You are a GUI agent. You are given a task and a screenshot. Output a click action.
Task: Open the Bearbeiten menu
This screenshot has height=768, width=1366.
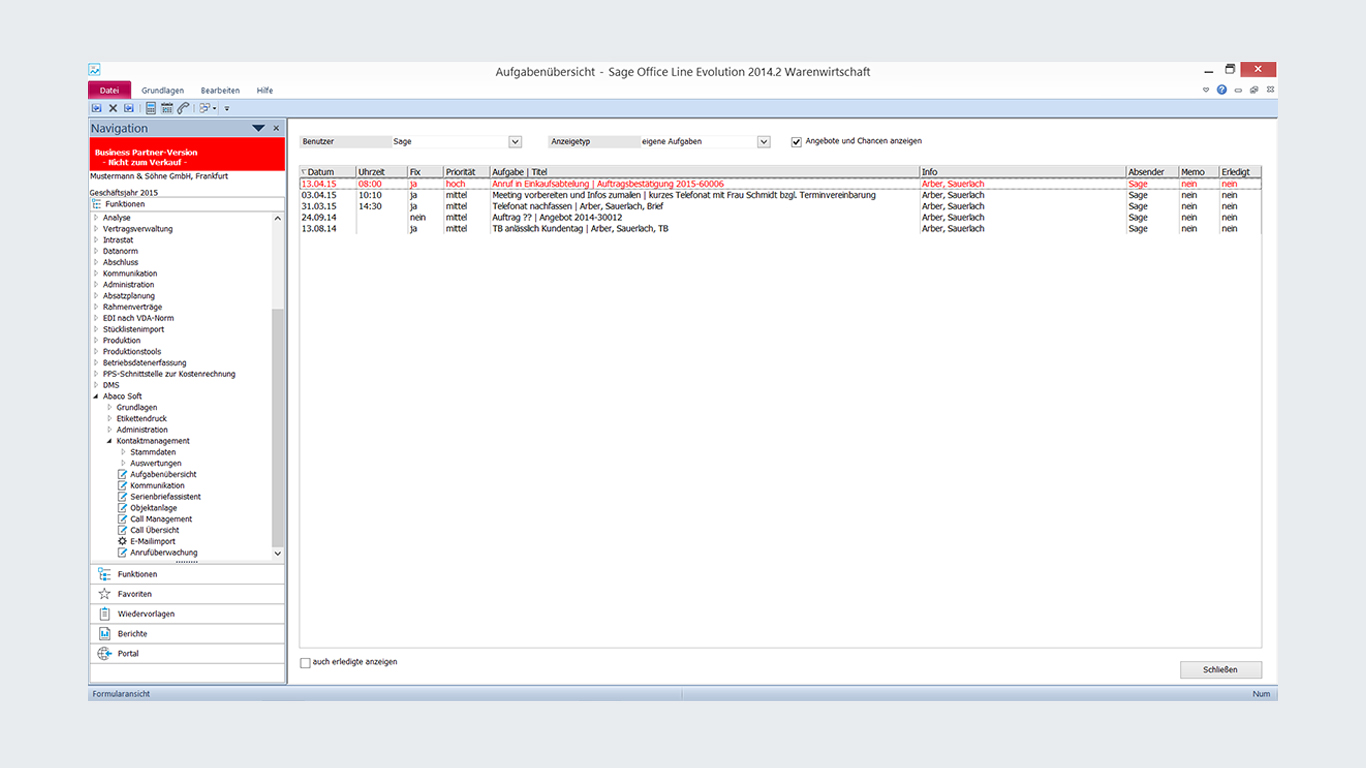tap(220, 90)
